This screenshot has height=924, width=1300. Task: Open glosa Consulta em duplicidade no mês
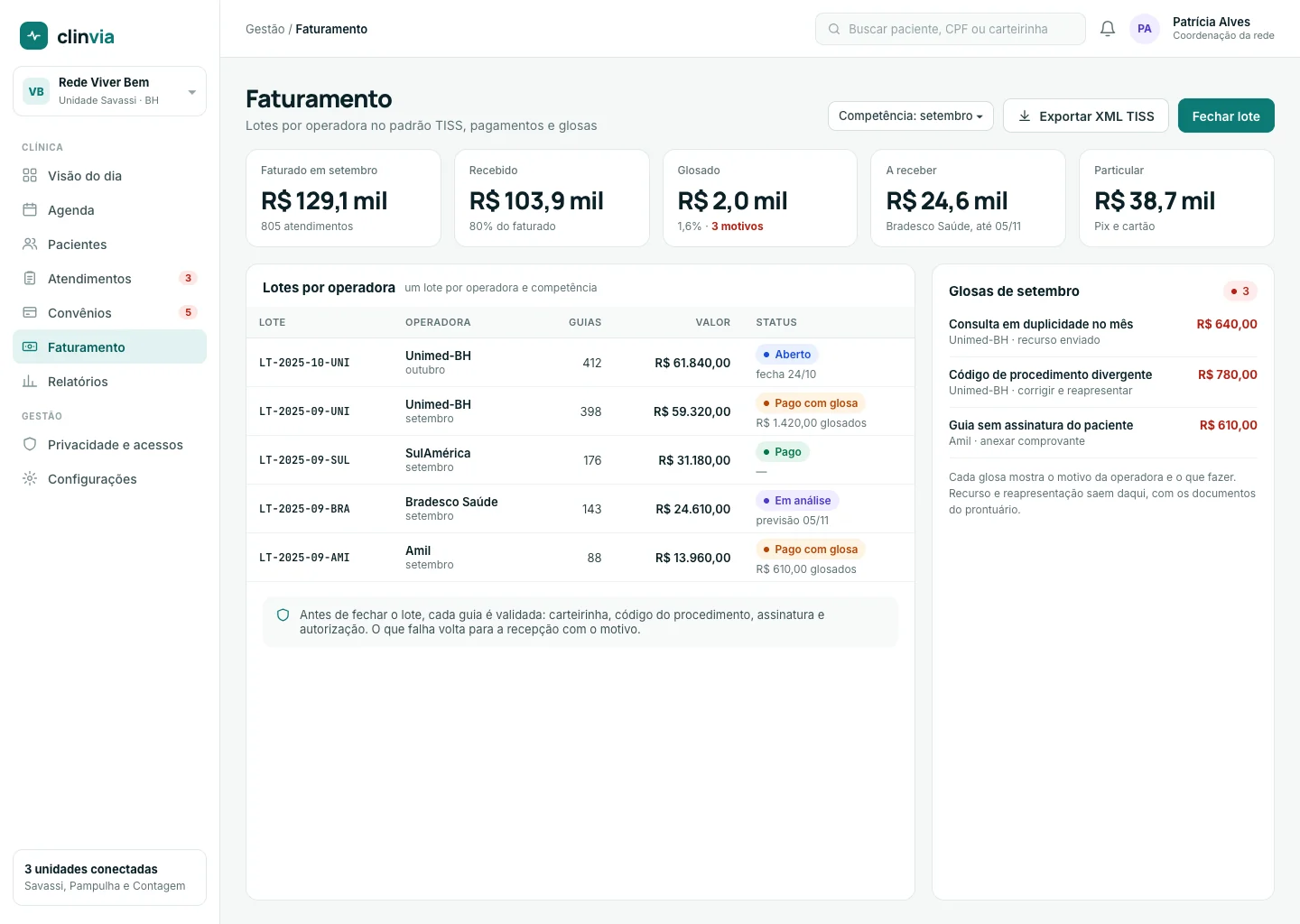1103,331
